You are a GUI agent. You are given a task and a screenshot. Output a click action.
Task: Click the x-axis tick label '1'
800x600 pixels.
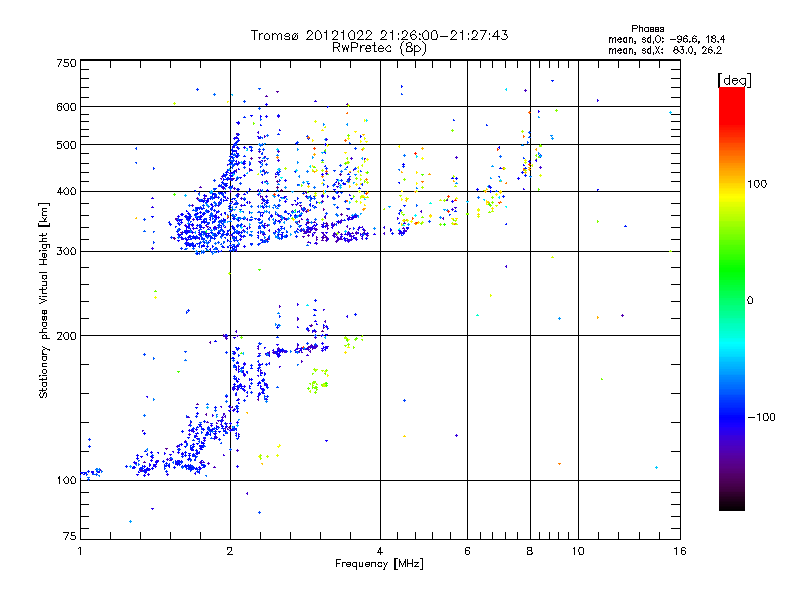tap(80, 551)
